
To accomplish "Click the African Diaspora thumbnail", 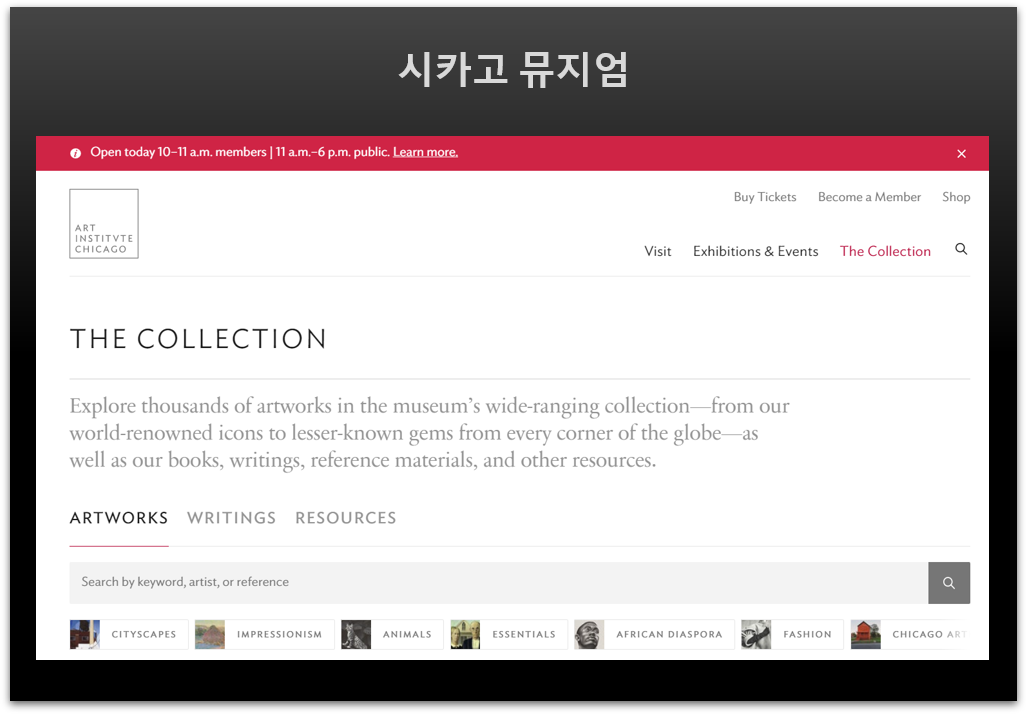I will coord(589,634).
